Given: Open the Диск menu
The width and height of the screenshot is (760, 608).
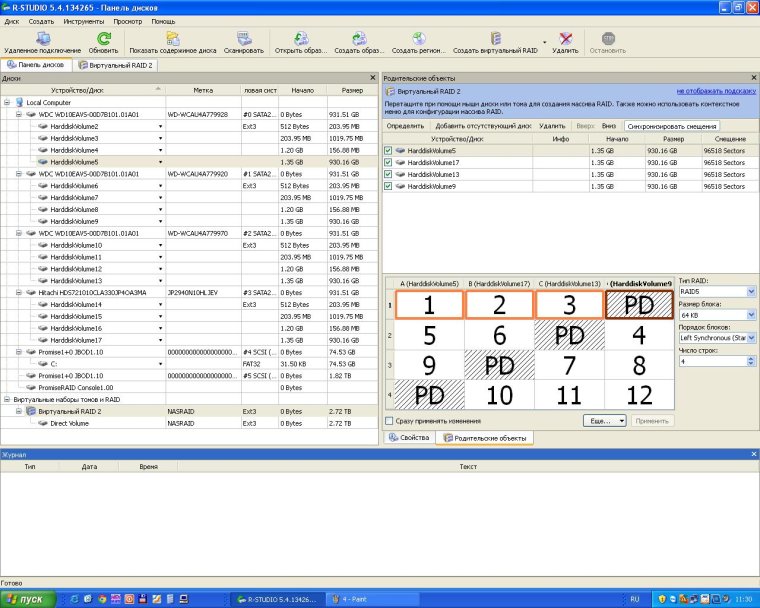Looking at the screenshot, I should pyautogui.click(x=12, y=21).
